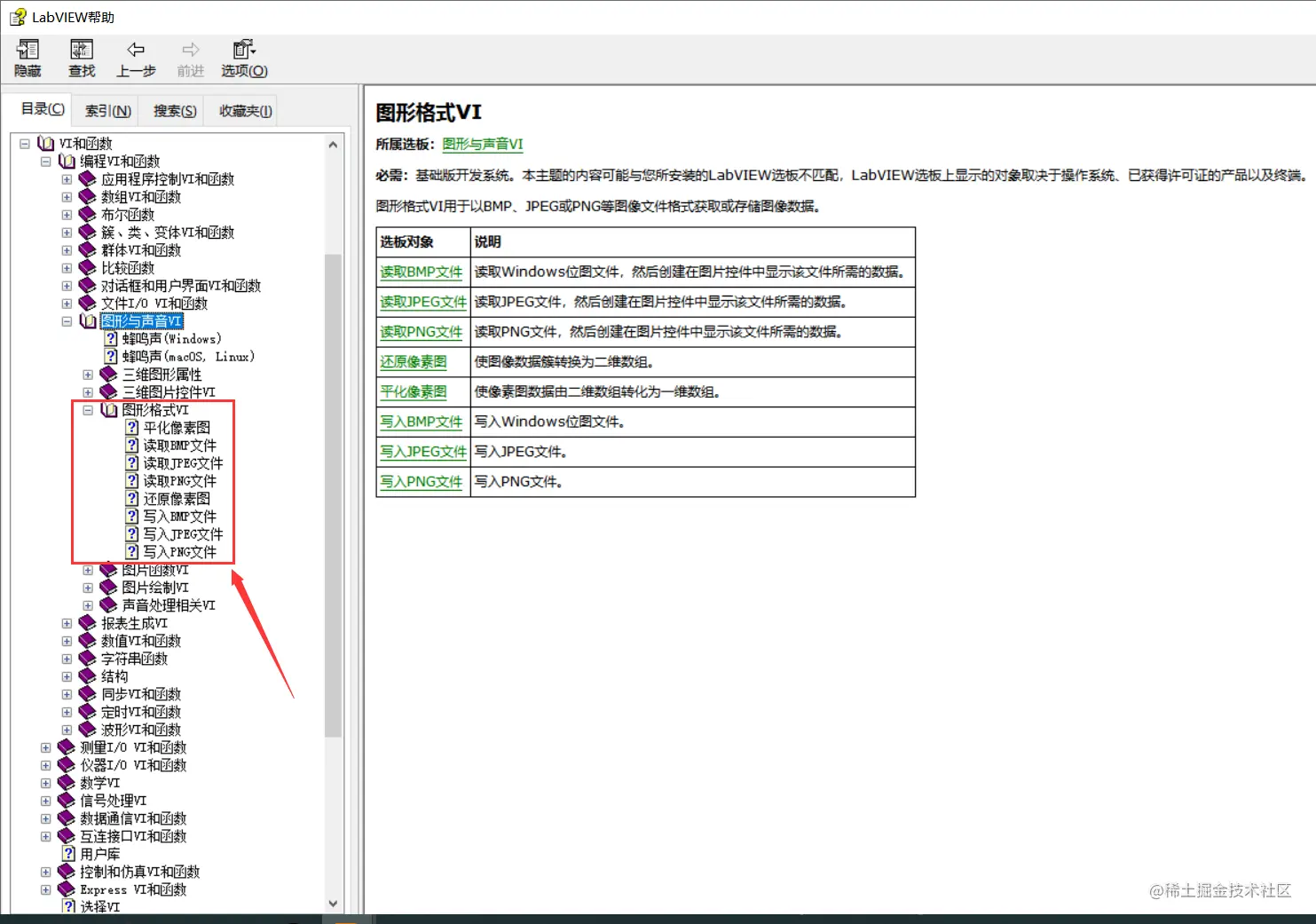Click the open book icon beside VI和函数
This screenshot has width=1316, height=924.
coord(46,143)
